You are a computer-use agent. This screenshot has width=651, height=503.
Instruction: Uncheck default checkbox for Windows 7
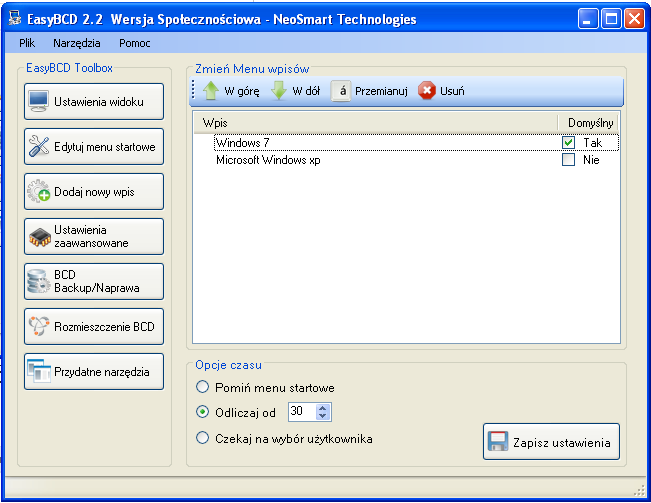tap(568, 142)
